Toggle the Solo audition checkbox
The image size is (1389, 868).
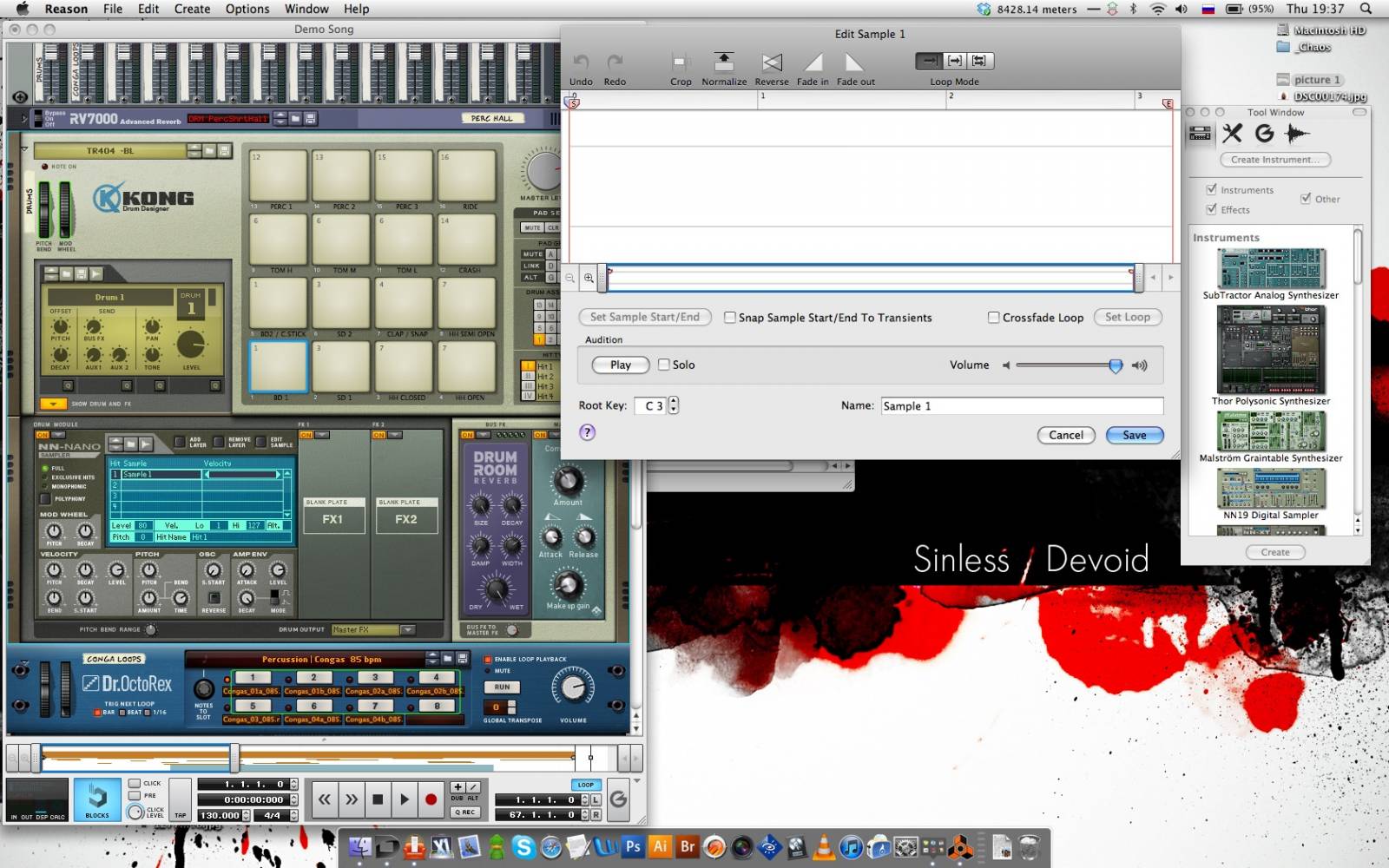664,365
